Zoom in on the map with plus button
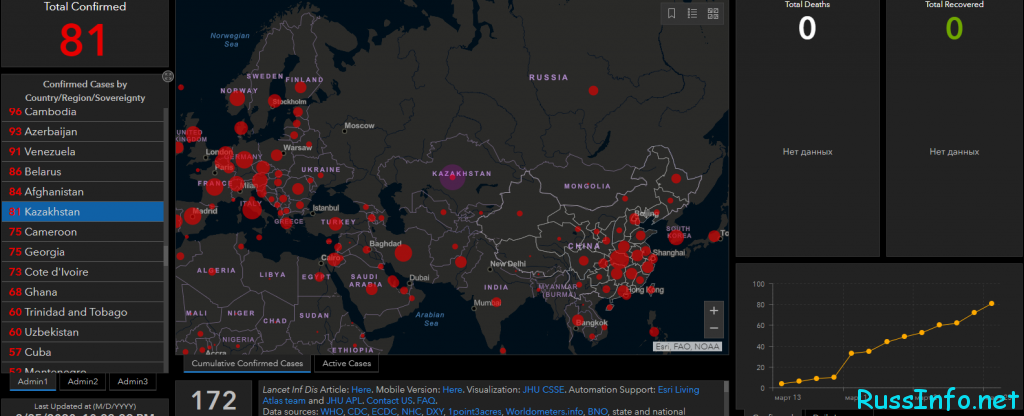The height and width of the screenshot is (416, 1024). tap(713, 311)
